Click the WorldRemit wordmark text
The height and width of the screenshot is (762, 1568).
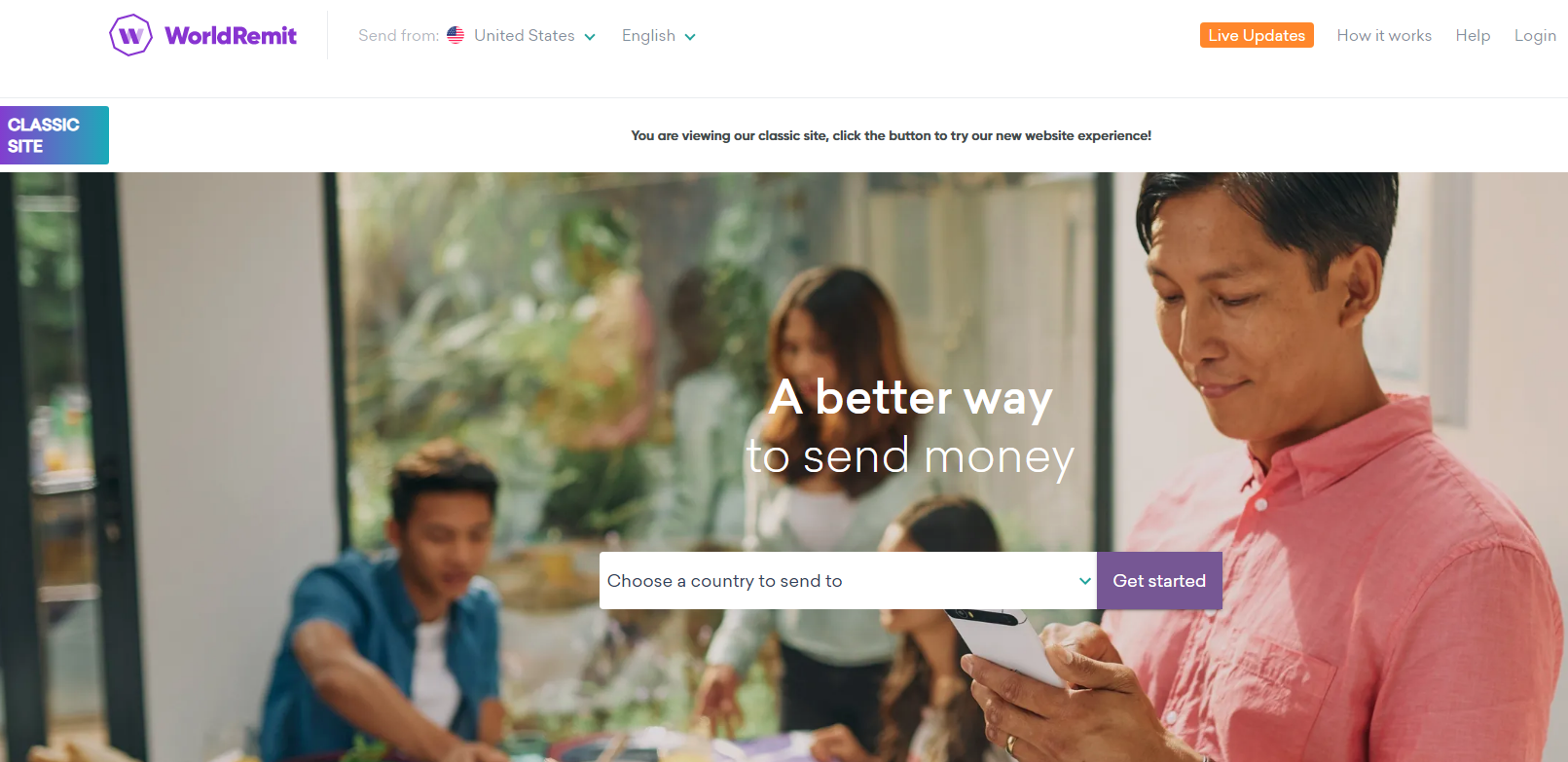[231, 36]
